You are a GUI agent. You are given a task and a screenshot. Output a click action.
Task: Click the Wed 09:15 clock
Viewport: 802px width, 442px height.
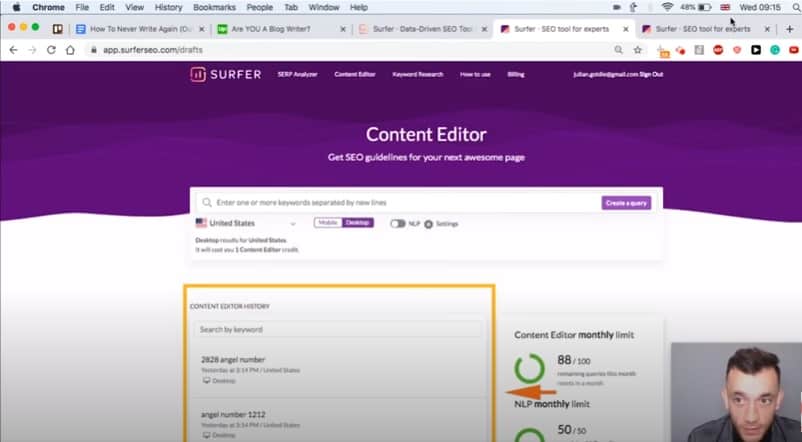point(760,7)
